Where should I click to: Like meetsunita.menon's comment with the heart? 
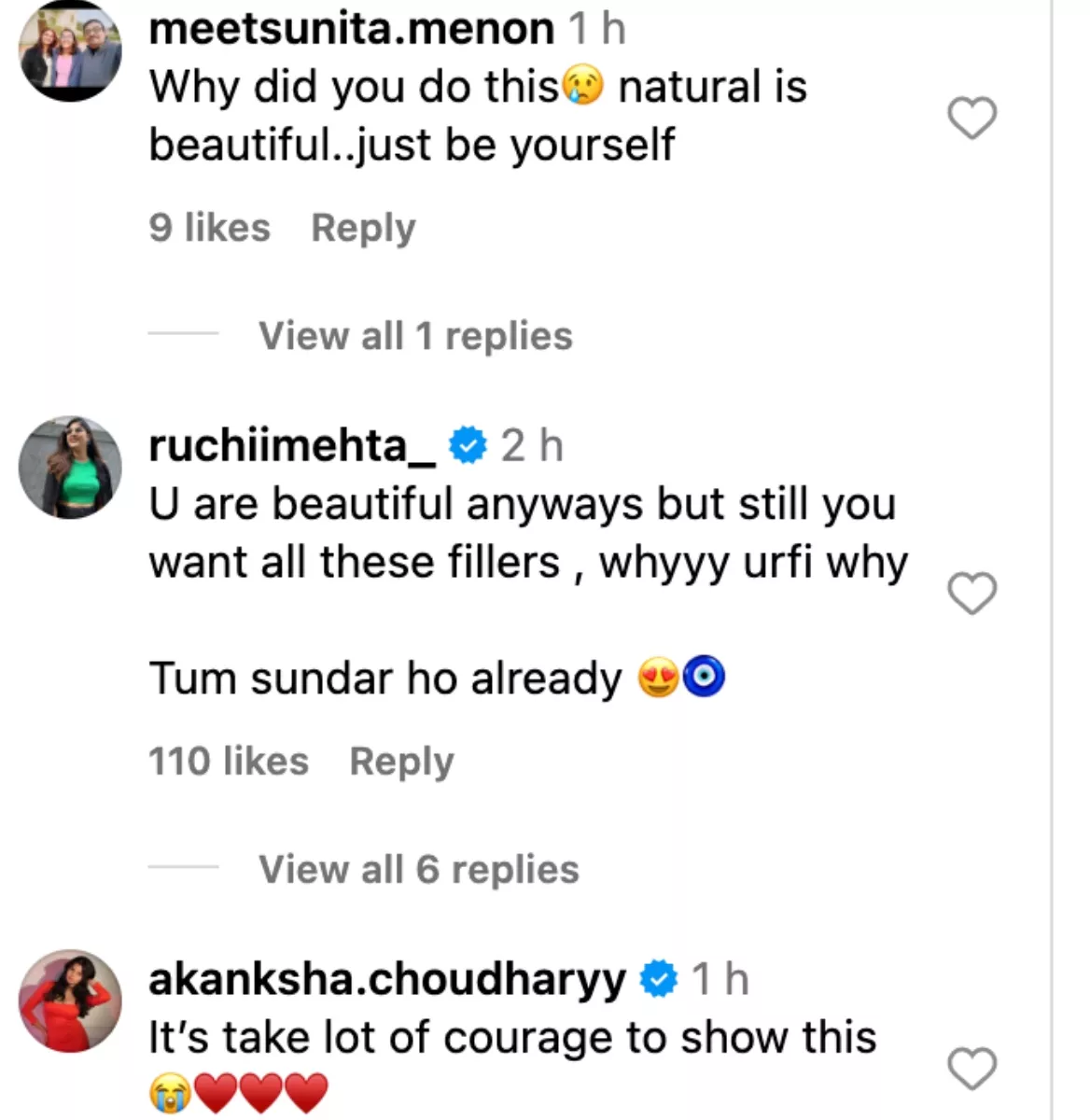(x=971, y=118)
